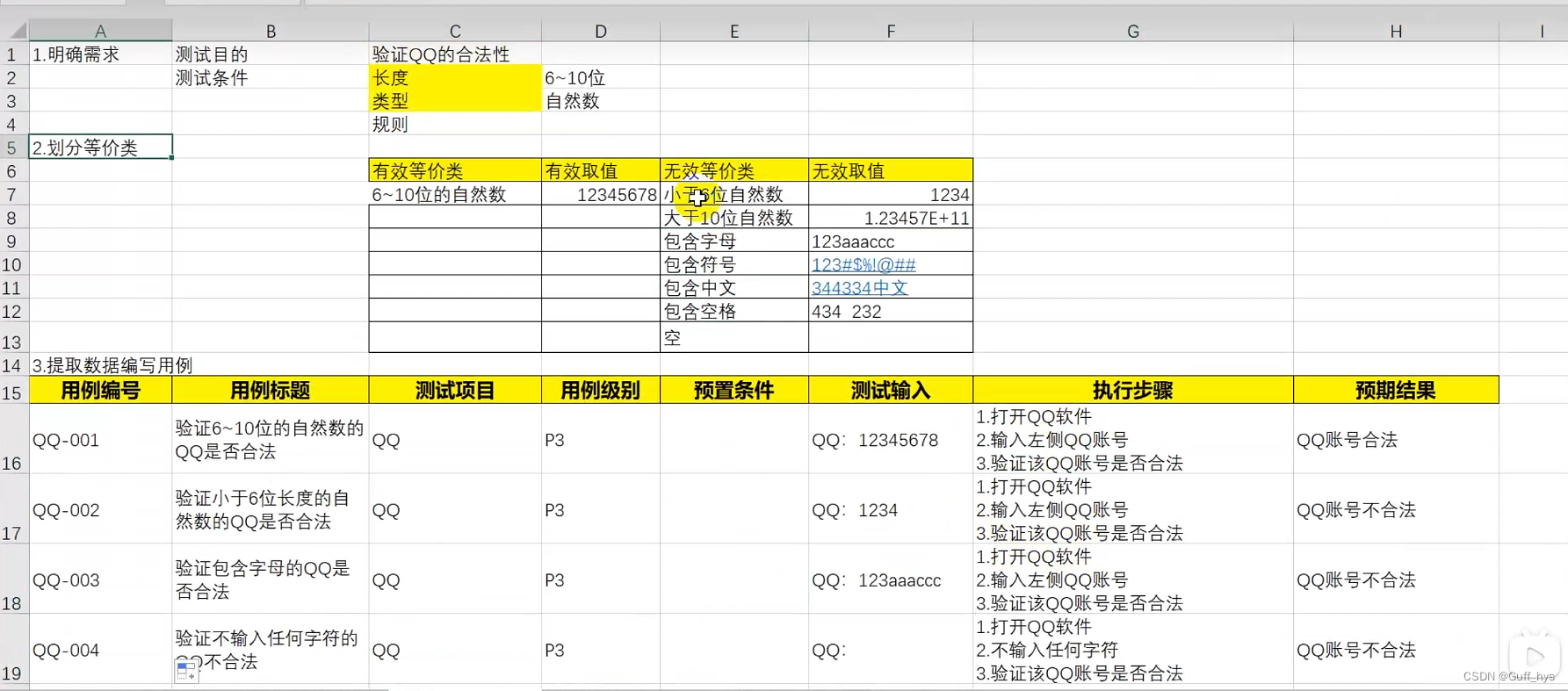Image resolution: width=1568 pixels, height=691 pixels.
Task: Select cell 大于10位自然数
Action: pos(734,218)
